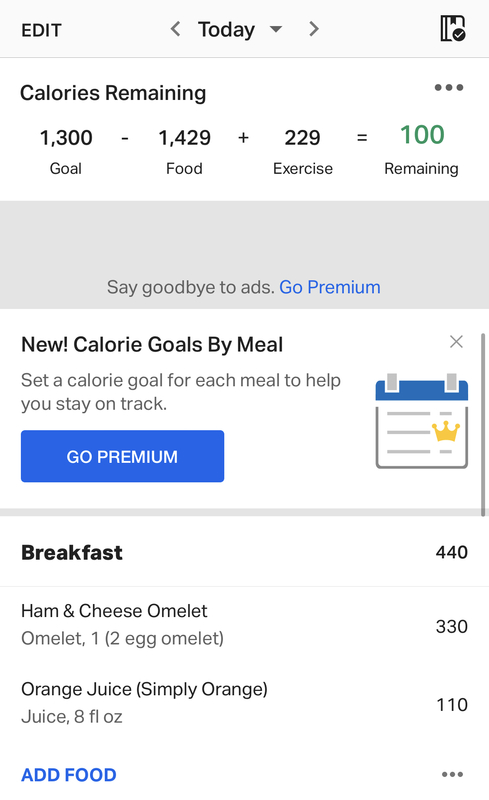The height and width of the screenshot is (800, 489).
Task: Open the diary complete icon at top right
Action: [x=453, y=28]
